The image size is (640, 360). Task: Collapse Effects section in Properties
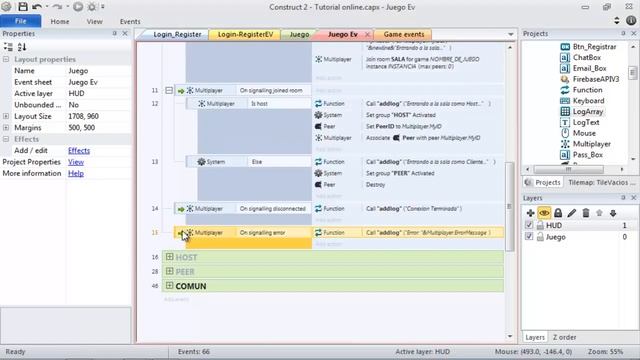(6, 139)
